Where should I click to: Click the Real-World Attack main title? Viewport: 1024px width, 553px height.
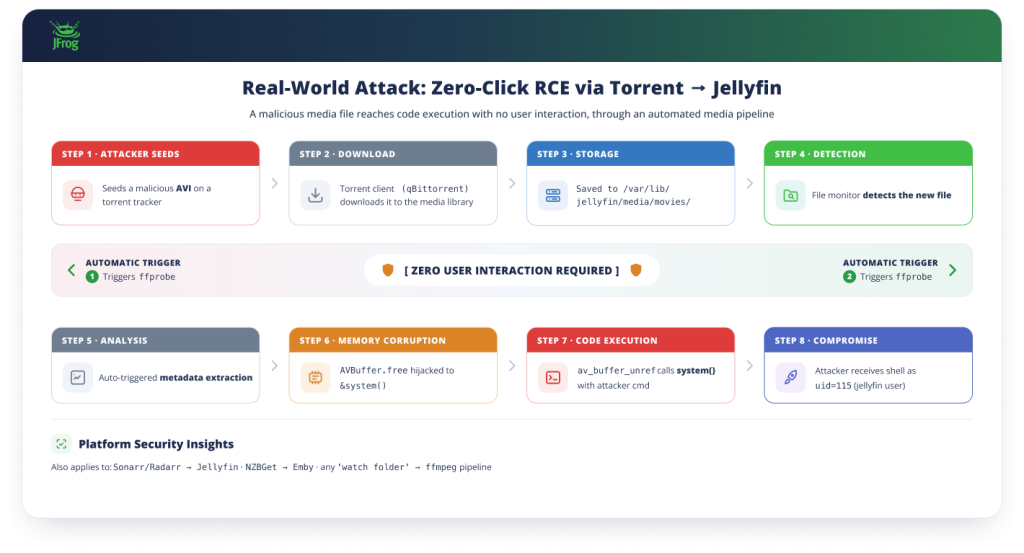coord(512,87)
